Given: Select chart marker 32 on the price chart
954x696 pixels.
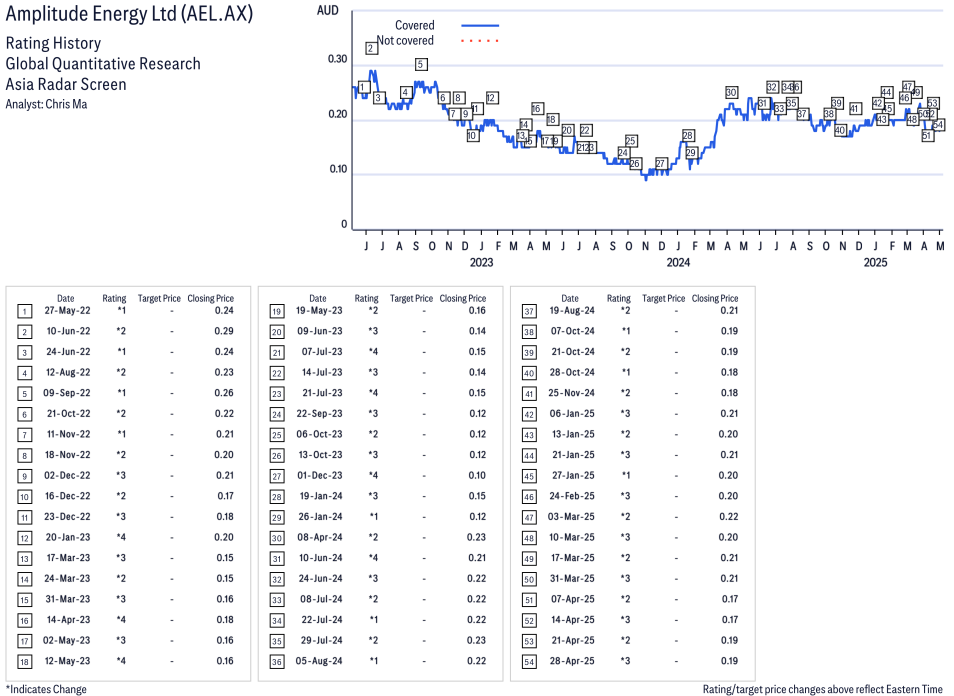Looking at the screenshot, I should point(772,87).
